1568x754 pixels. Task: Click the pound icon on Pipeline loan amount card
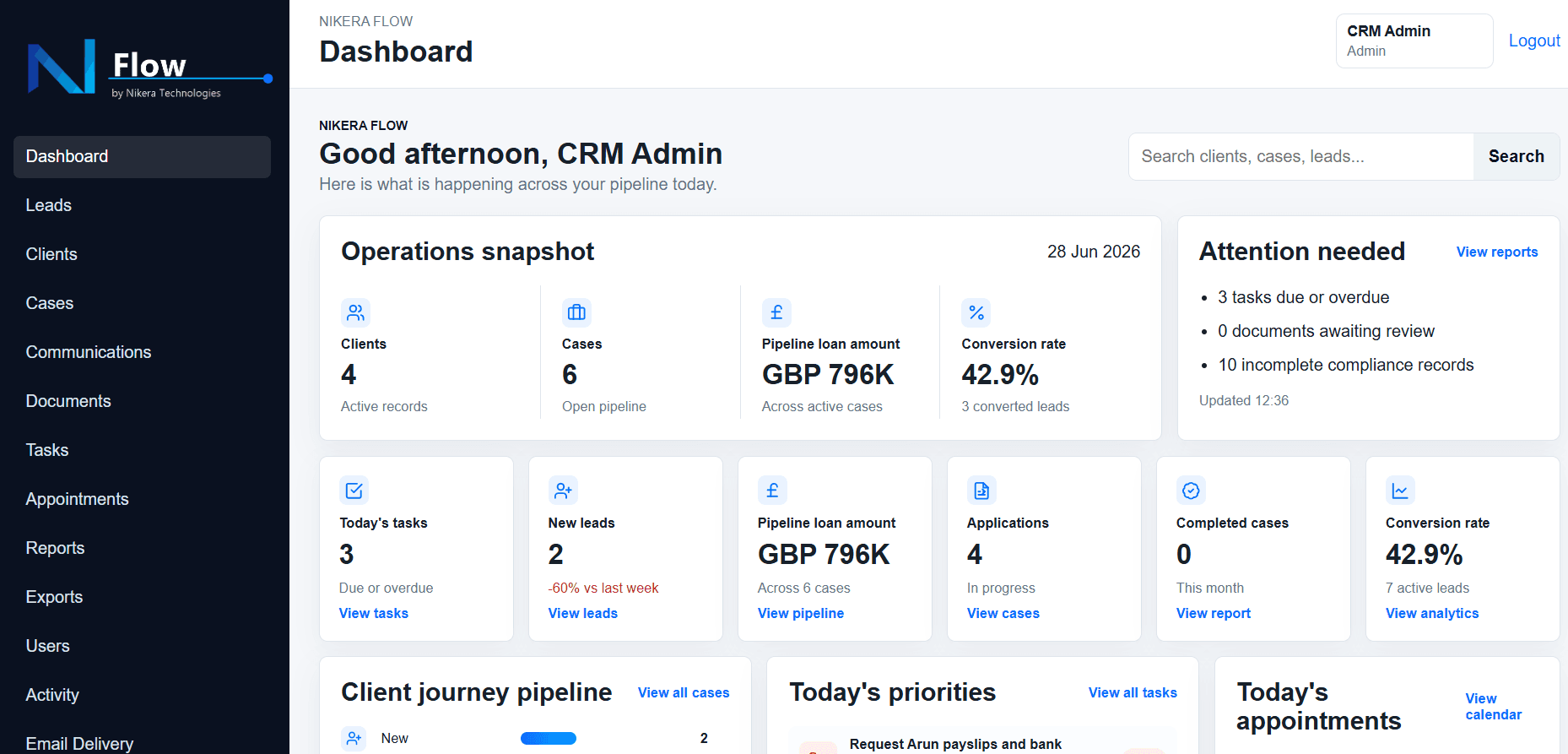point(772,491)
